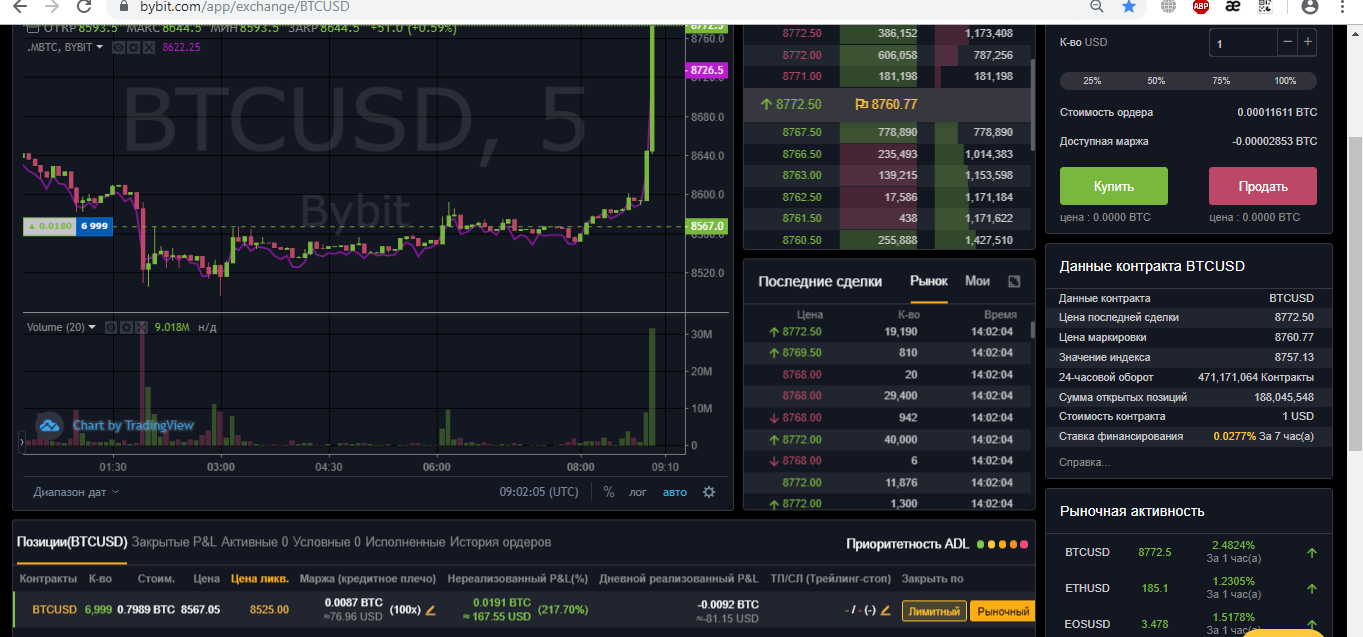1363x637 pixels.
Task: Remove the .MBTC indicator from chart
Action: tap(148, 47)
